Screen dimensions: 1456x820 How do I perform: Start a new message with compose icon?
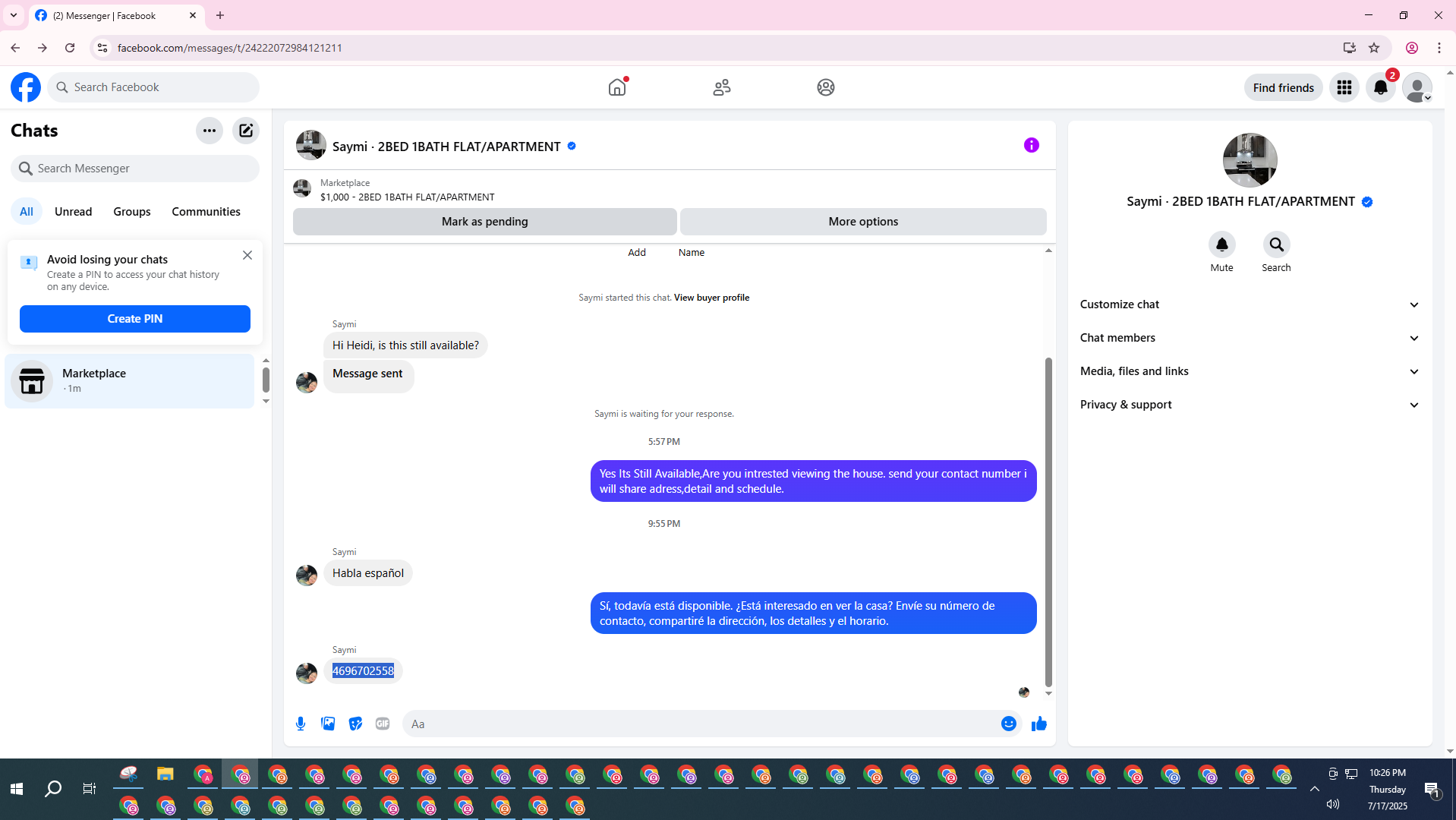[x=246, y=131]
